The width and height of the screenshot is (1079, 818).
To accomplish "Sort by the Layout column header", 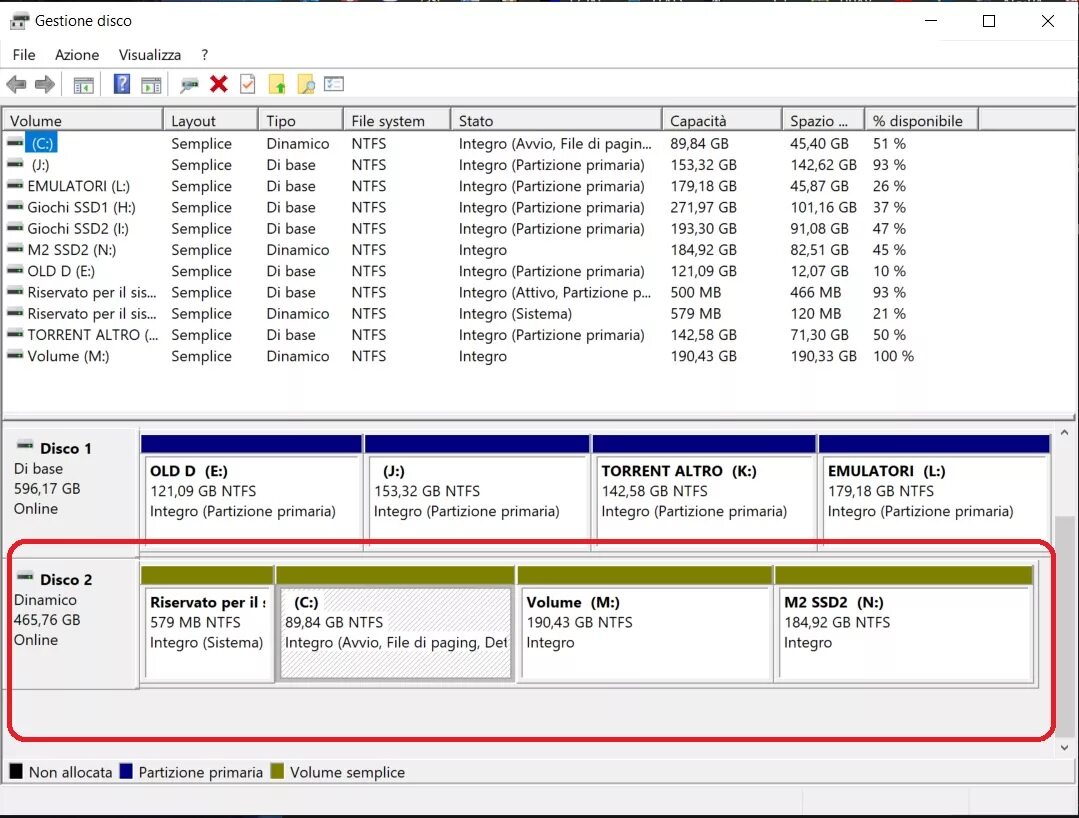I will tap(211, 120).
